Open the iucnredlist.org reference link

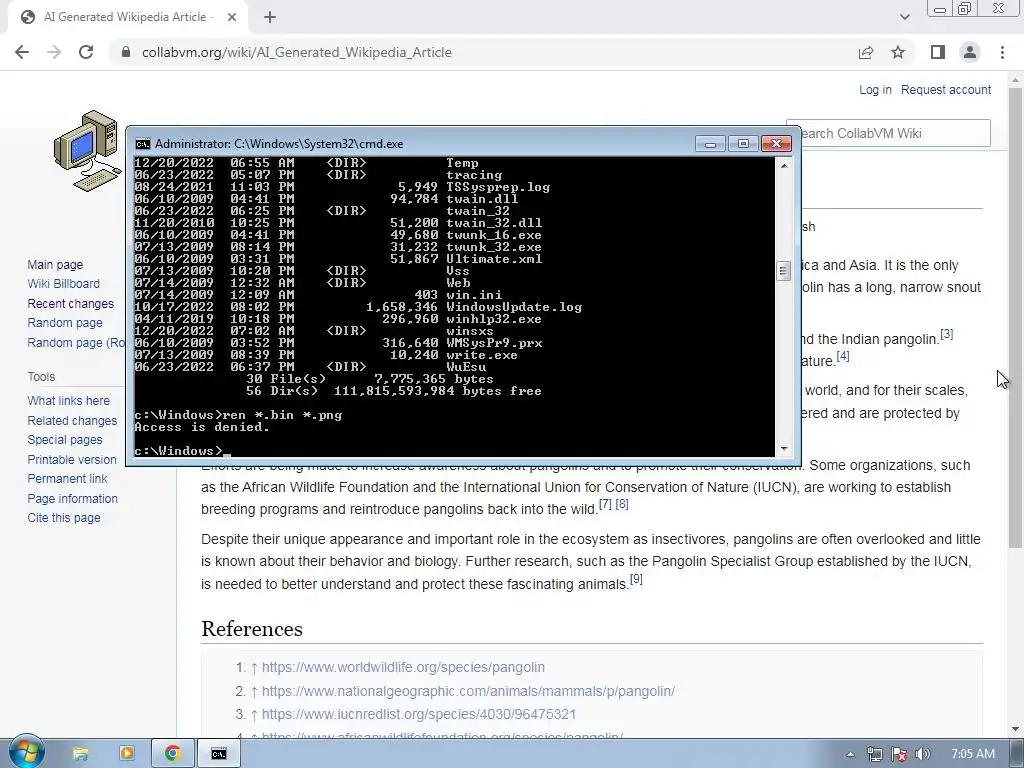click(x=419, y=714)
